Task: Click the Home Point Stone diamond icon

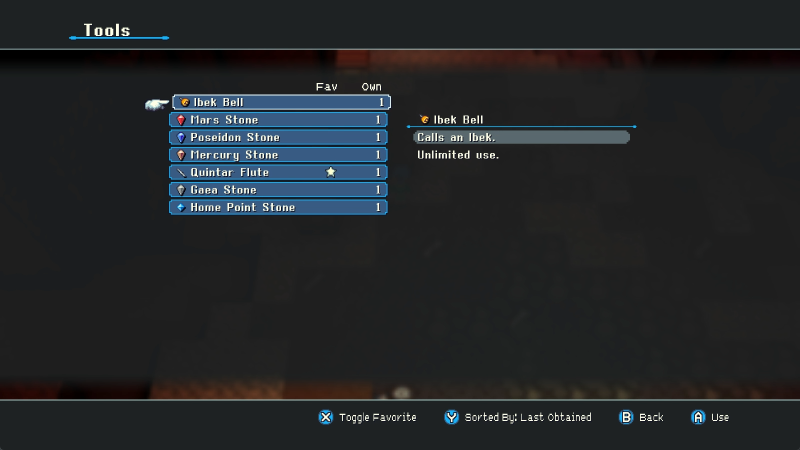Action: point(181,208)
